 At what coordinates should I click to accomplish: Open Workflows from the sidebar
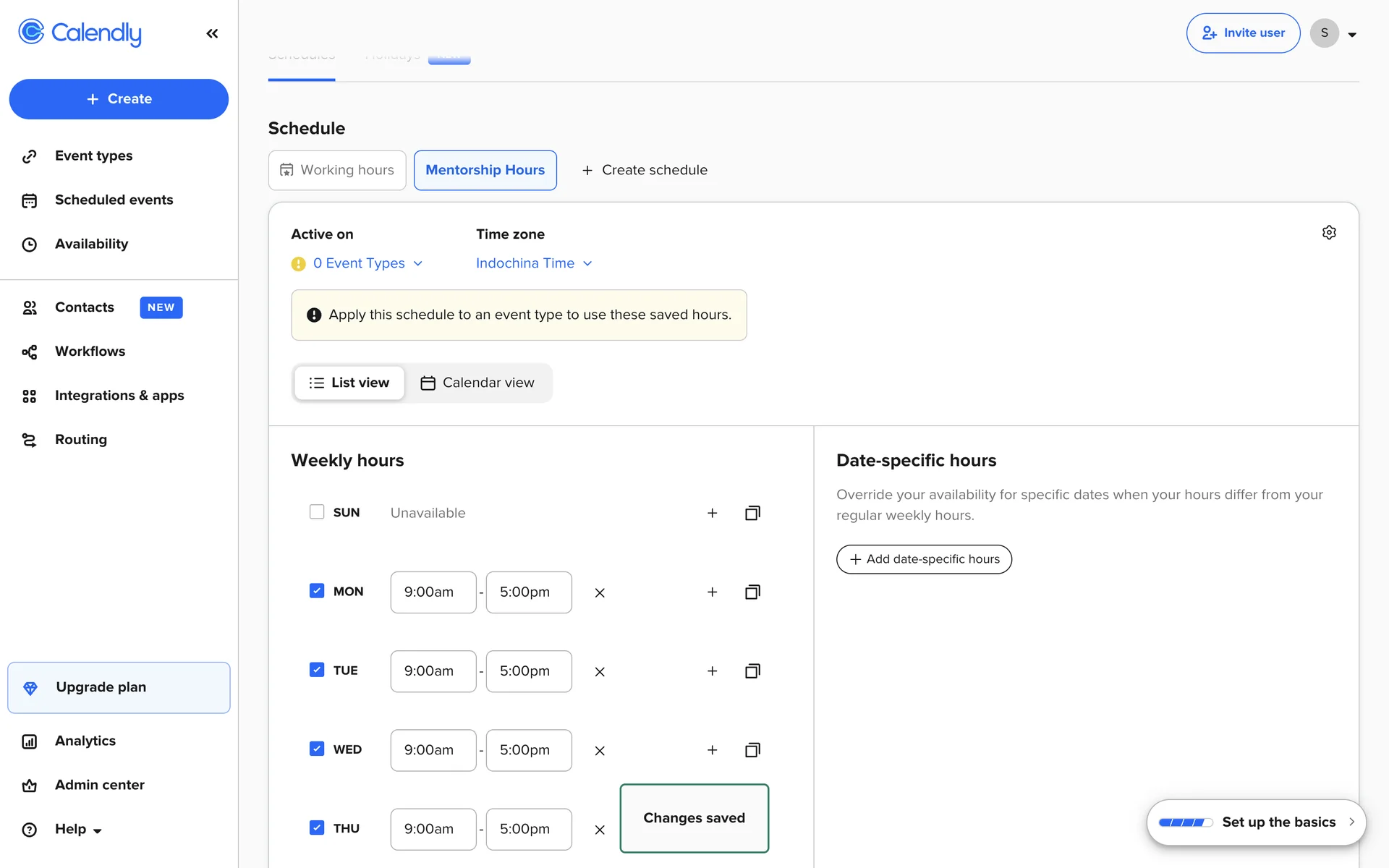point(90,352)
